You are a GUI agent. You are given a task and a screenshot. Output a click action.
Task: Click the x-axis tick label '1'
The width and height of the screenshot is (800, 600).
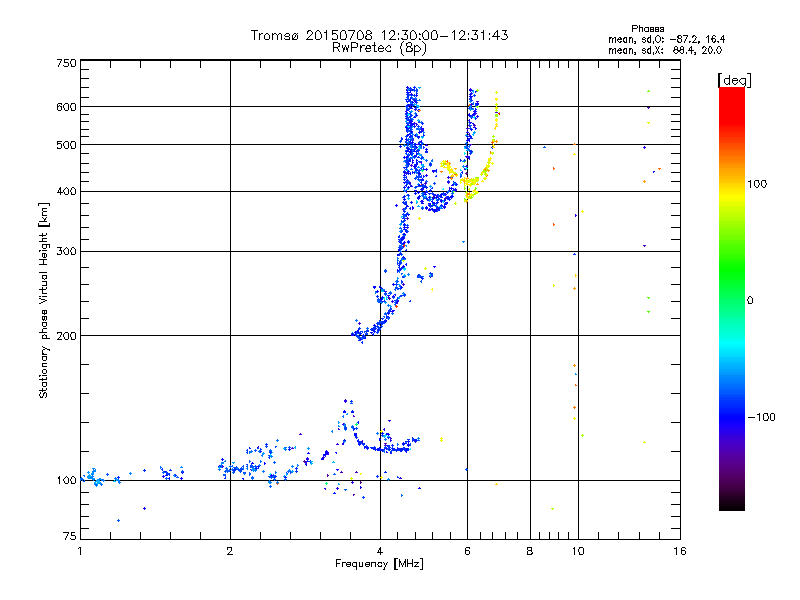tap(80, 551)
